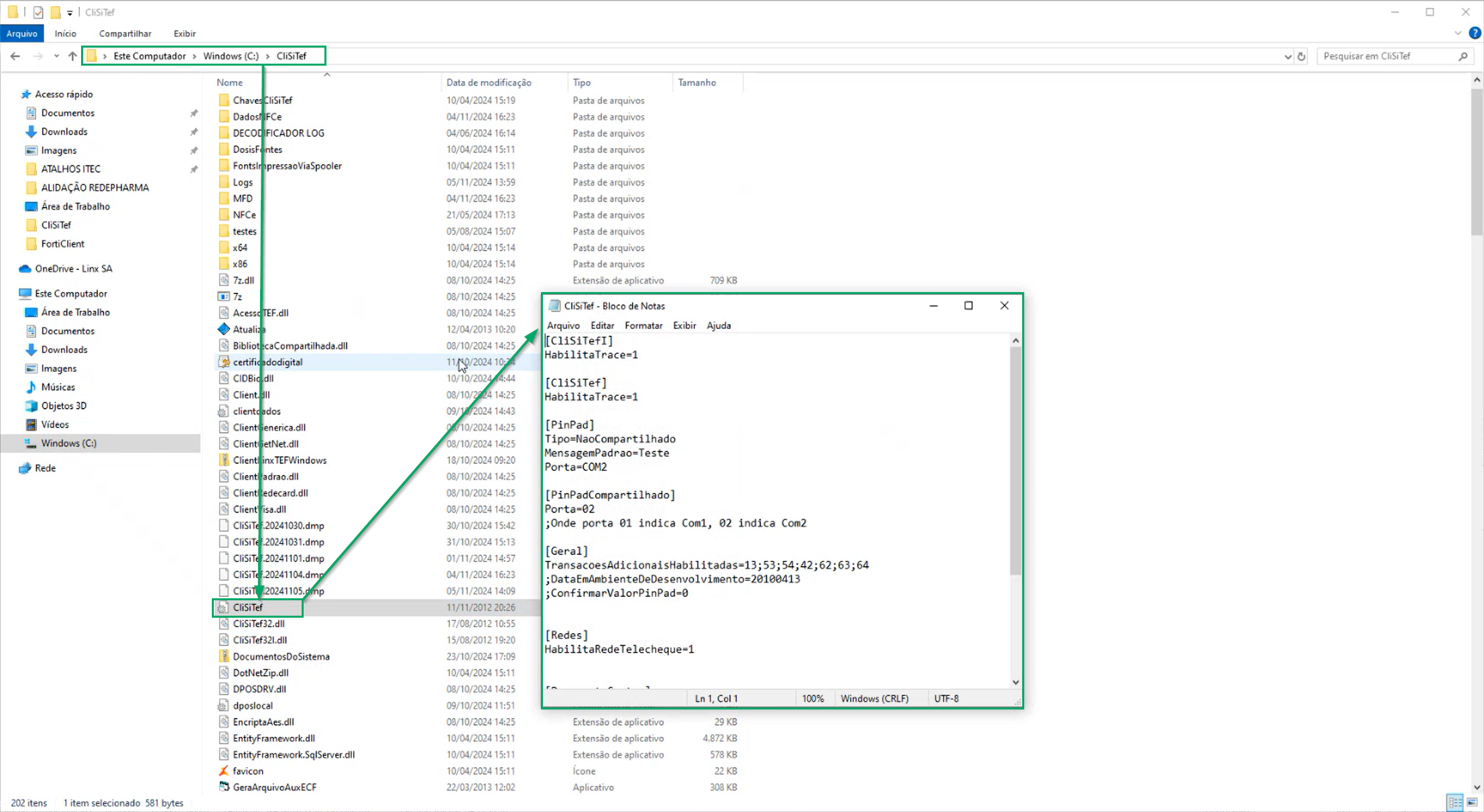Screen dimensions: 1484x812
Task: Open OneDrive - Linx SA in sidebar
Action: [x=73, y=269]
